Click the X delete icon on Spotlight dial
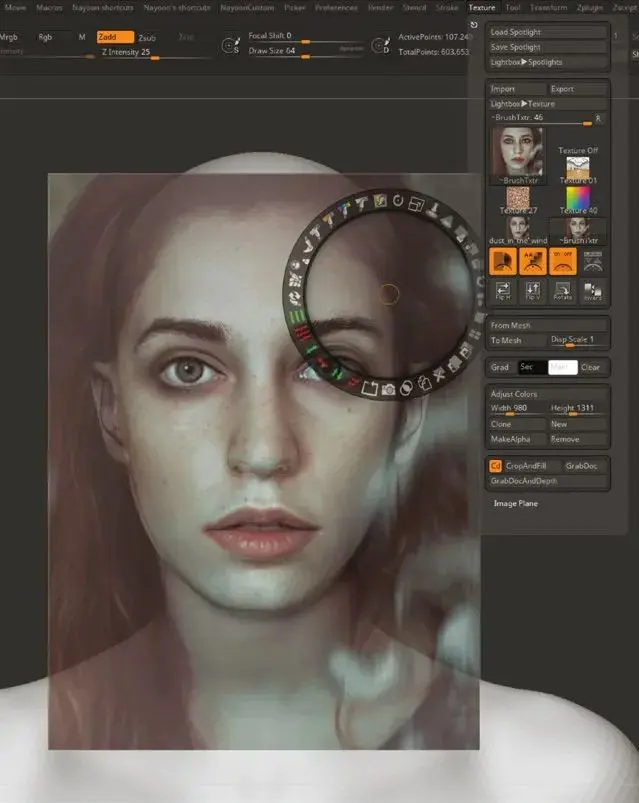The image size is (639, 803). [439, 375]
